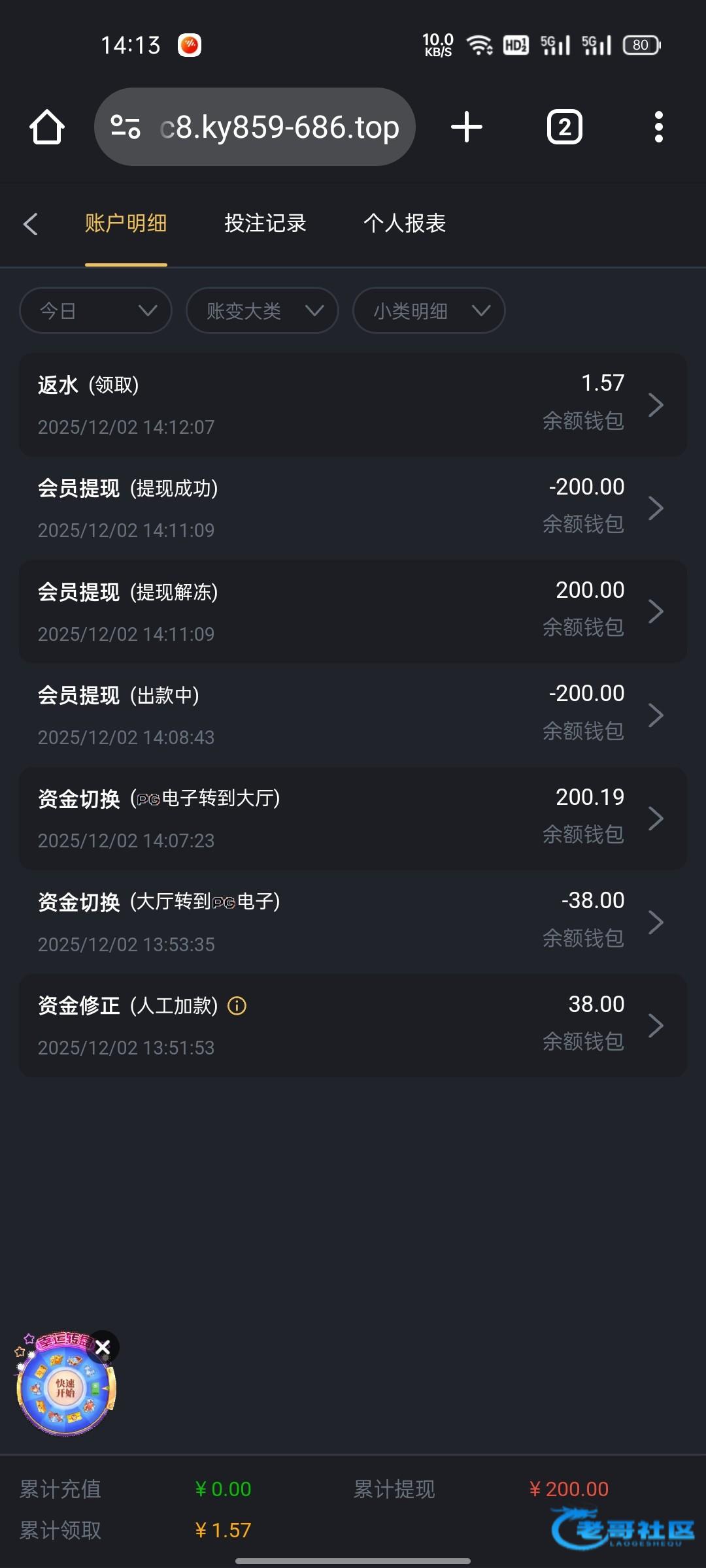706x1568 pixels.
Task: Open the tab switcher showing 2 tabs
Action: point(565,127)
